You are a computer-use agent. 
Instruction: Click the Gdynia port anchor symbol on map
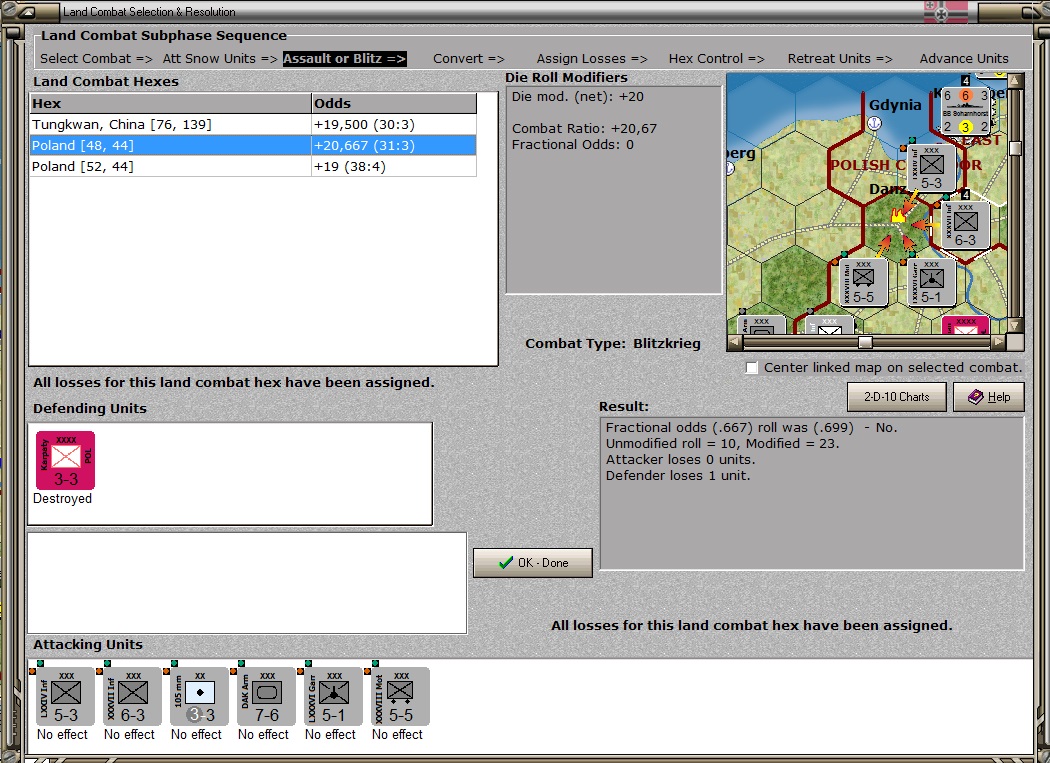[x=874, y=123]
